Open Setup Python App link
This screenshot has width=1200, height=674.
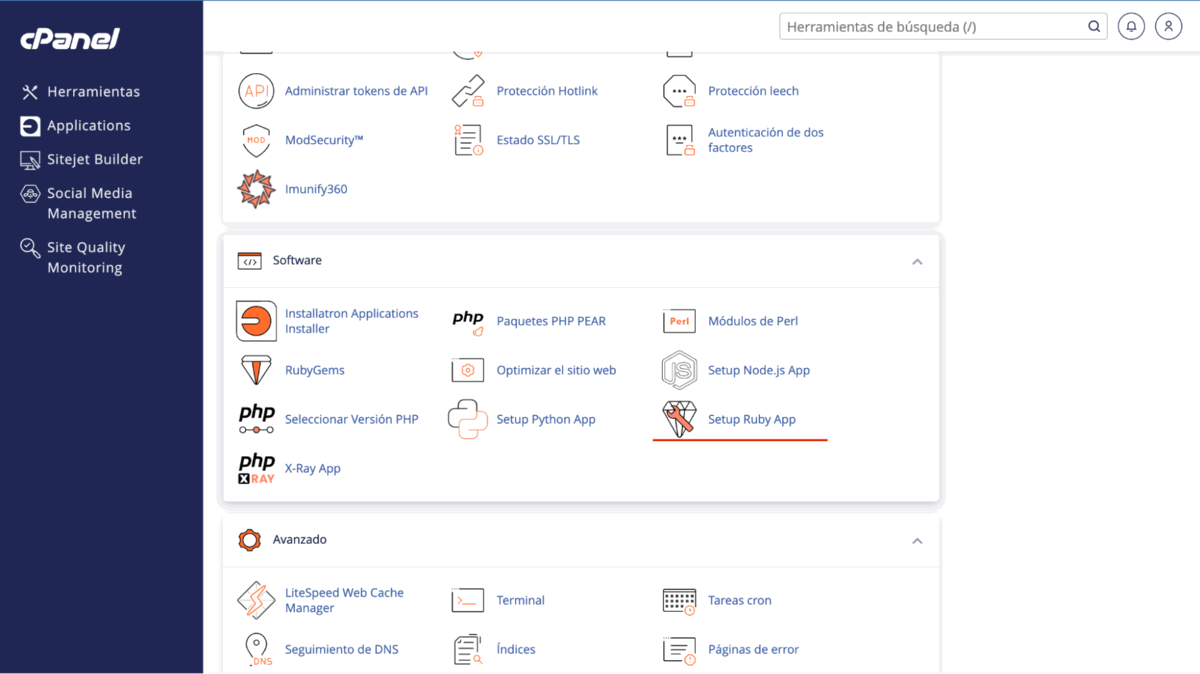point(546,419)
